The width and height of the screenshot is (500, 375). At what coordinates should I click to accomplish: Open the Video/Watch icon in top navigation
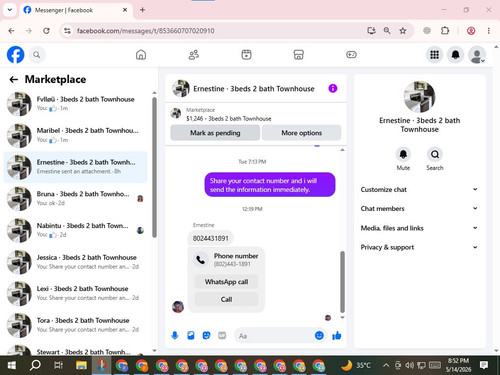[x=246, y=55]
